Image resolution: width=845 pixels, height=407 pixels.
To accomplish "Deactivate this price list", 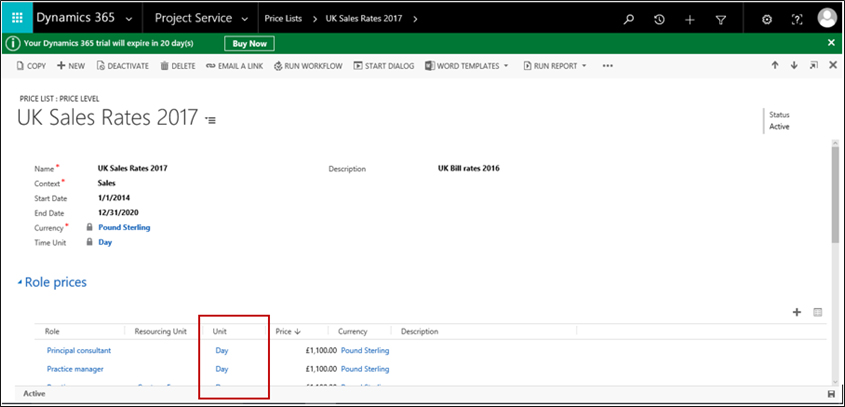I will pos(122,66).
